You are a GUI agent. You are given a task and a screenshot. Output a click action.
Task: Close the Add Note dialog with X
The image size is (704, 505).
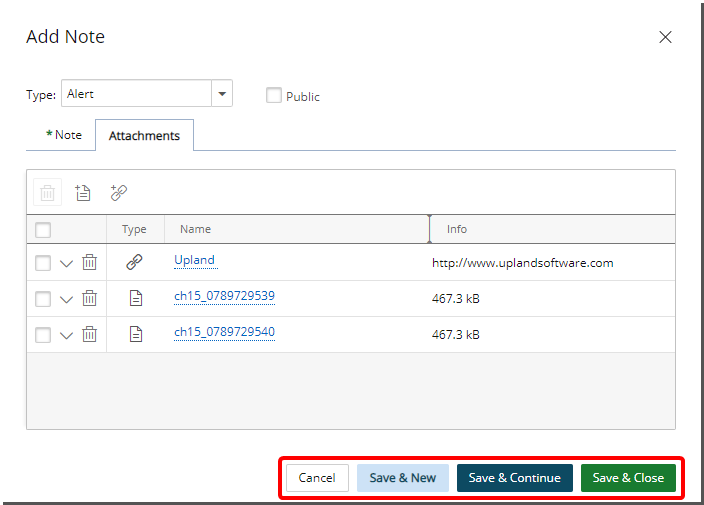665,37
